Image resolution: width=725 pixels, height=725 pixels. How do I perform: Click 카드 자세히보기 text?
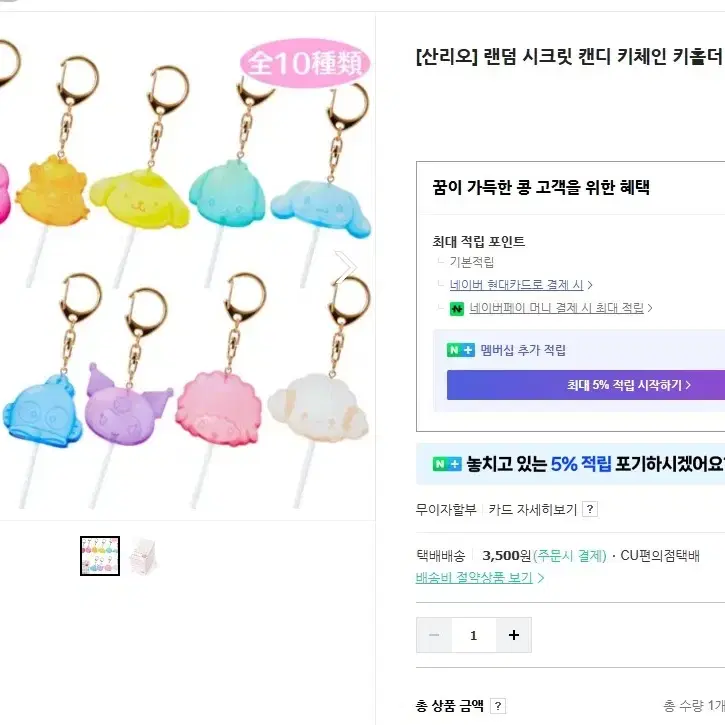pyautogui.click(x=533, y=509)
